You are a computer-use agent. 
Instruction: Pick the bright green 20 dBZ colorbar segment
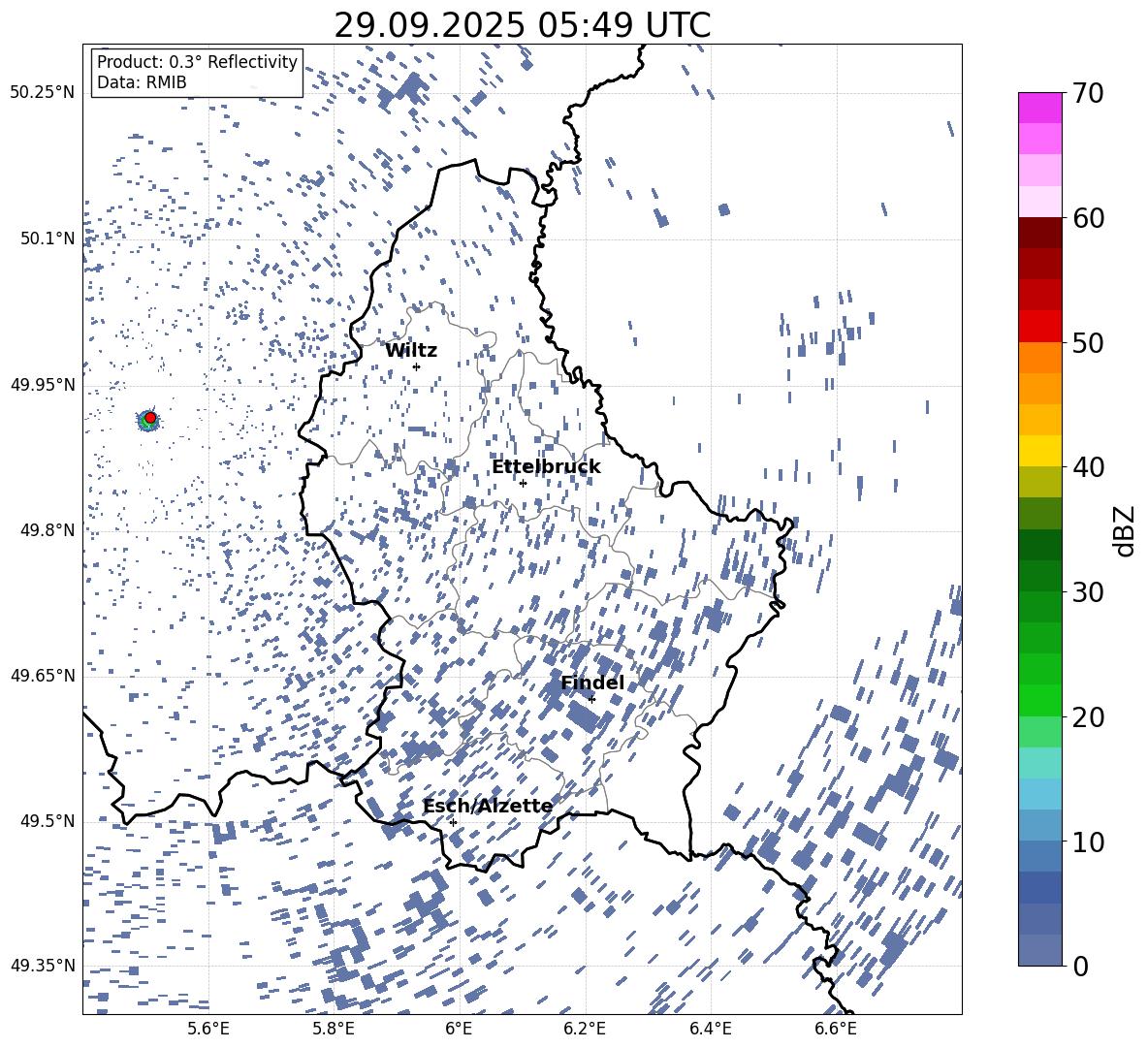coord(1039,700)
